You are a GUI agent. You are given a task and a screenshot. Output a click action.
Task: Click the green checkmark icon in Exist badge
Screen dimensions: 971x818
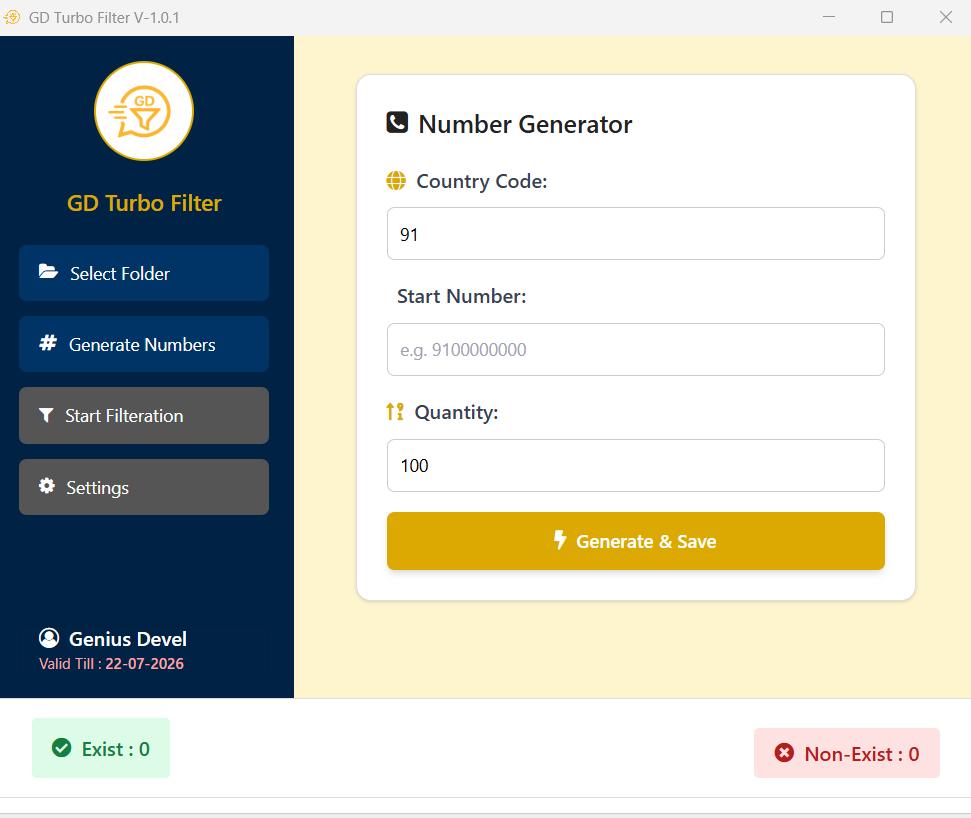pos(61,748)
